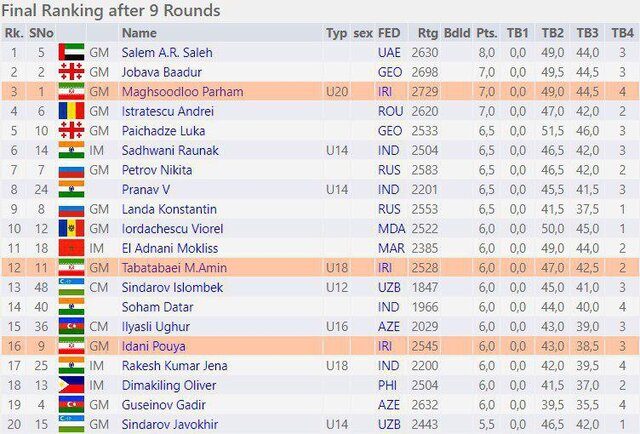Open Maghsoodloo Parham player profile link
The image size is (640, 434).
click(182, 92)
